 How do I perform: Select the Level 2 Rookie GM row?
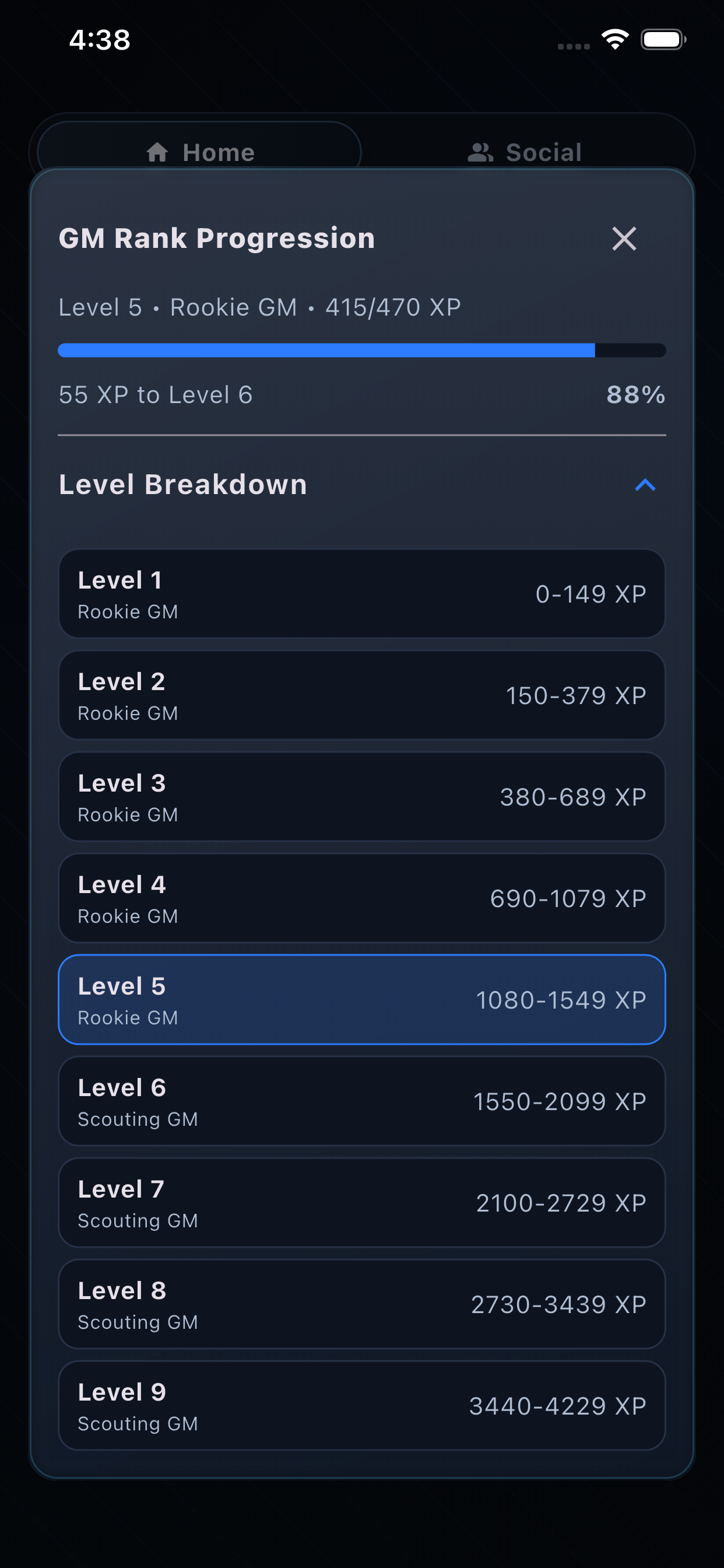361,695
